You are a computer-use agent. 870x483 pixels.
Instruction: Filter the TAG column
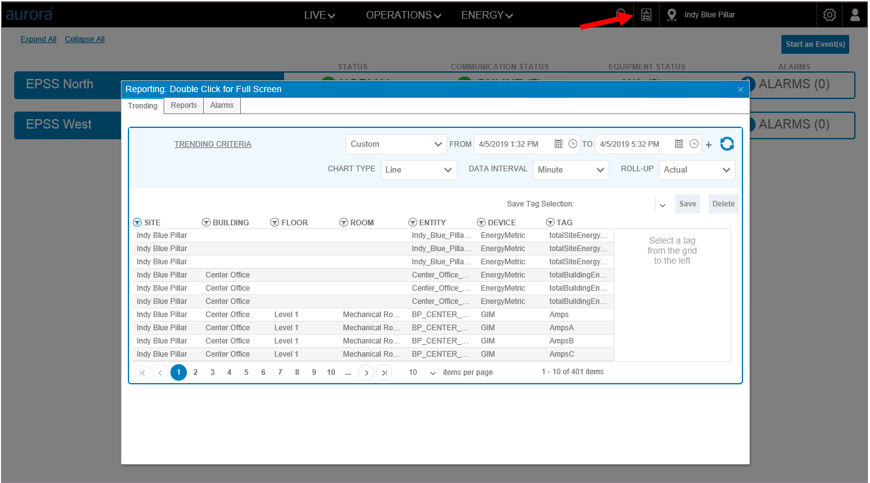[550, 222]
